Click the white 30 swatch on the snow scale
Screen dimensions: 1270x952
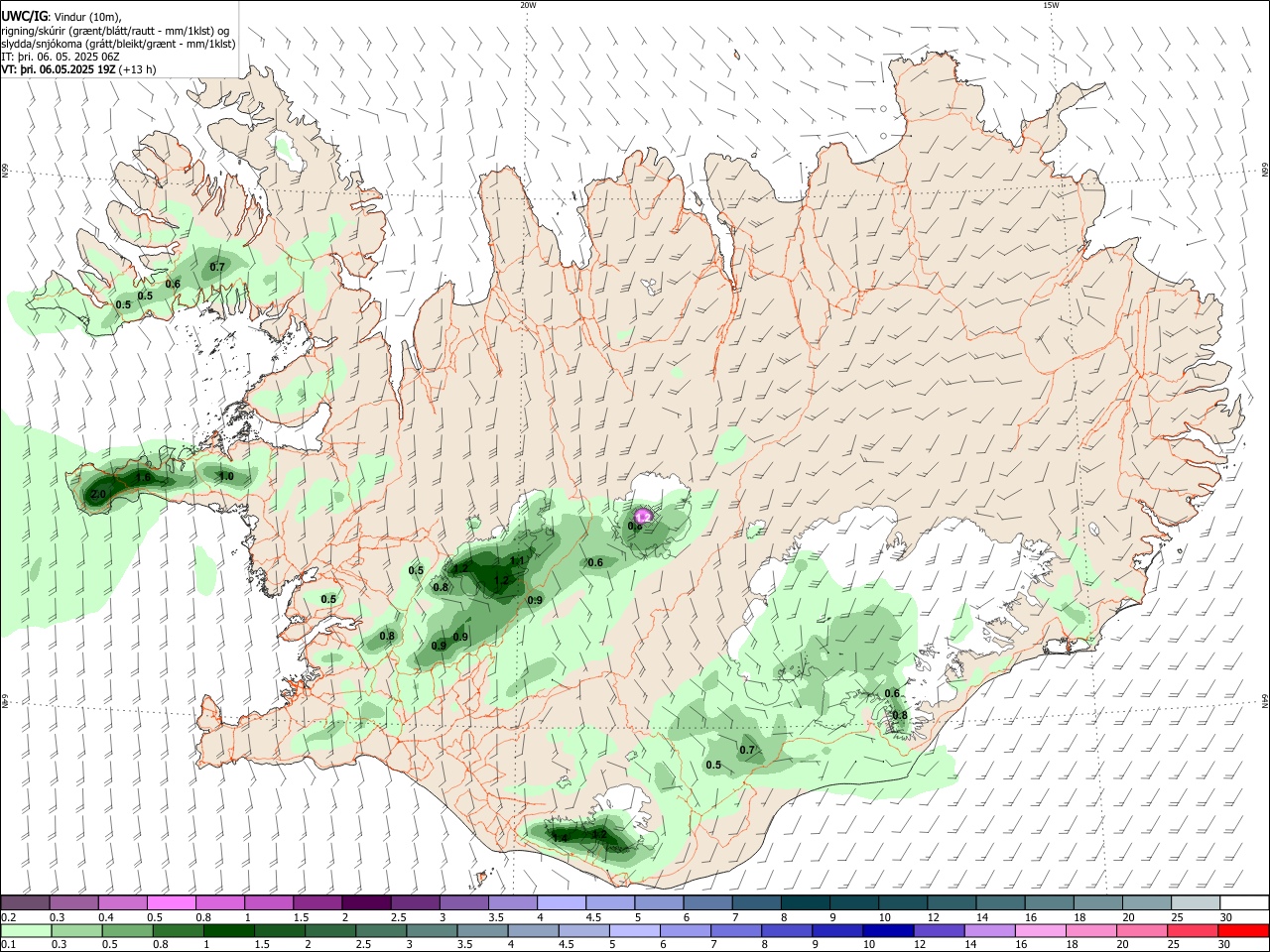1243,902
